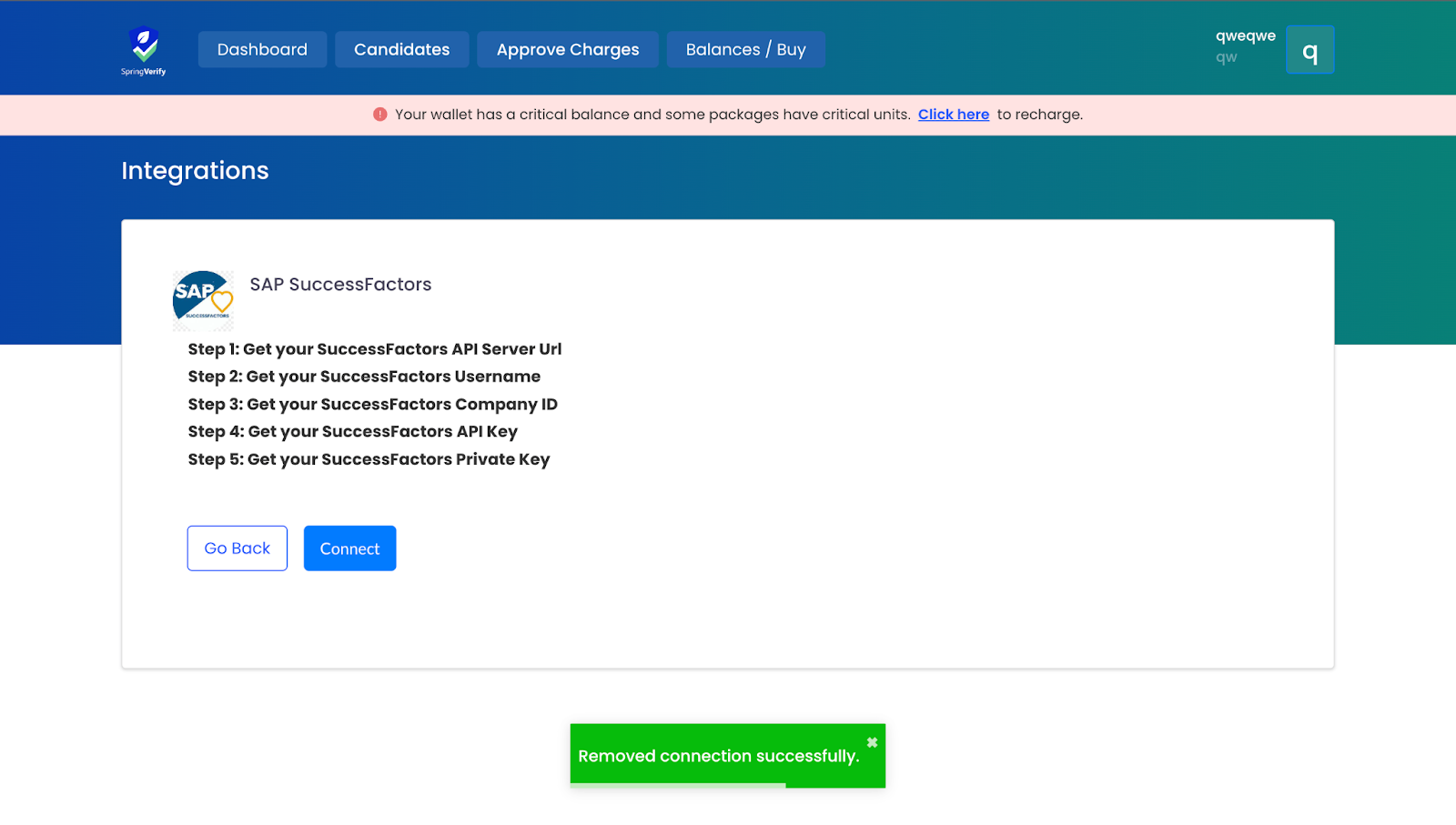The image size is (1456, 825).
Task: Dismiss the success toast with the x
Action: (872, 742)
